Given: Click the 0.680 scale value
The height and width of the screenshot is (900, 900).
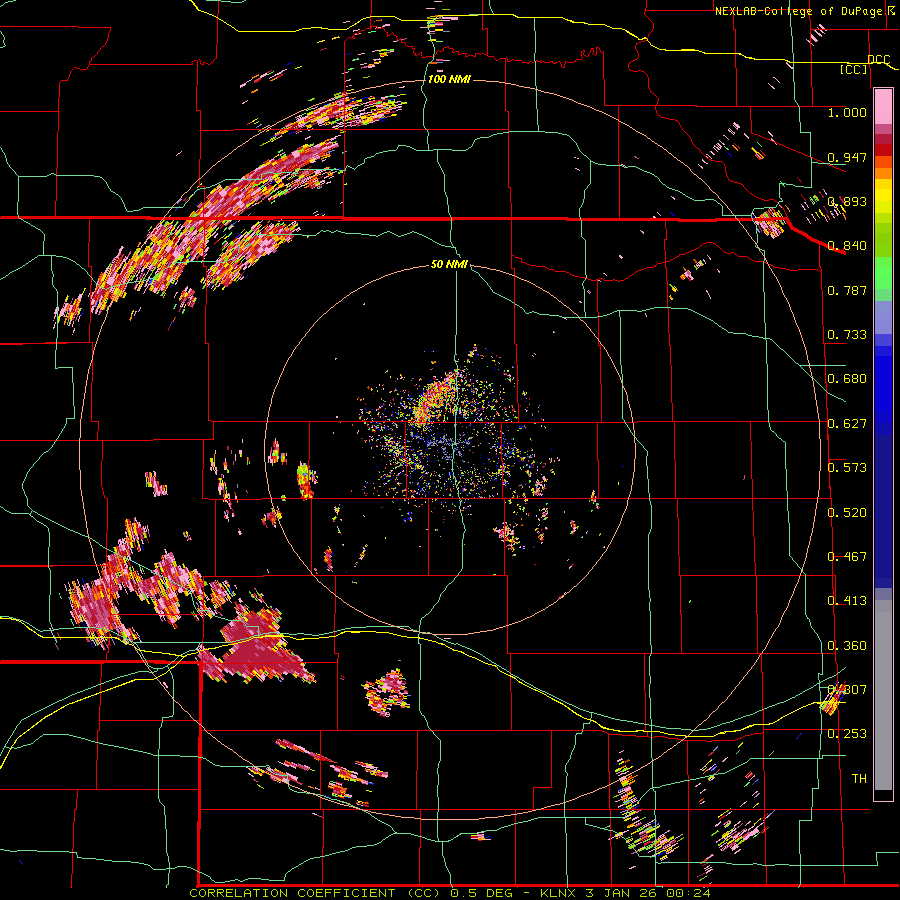Looking at the screenshot, I should (x=847, y=379).
